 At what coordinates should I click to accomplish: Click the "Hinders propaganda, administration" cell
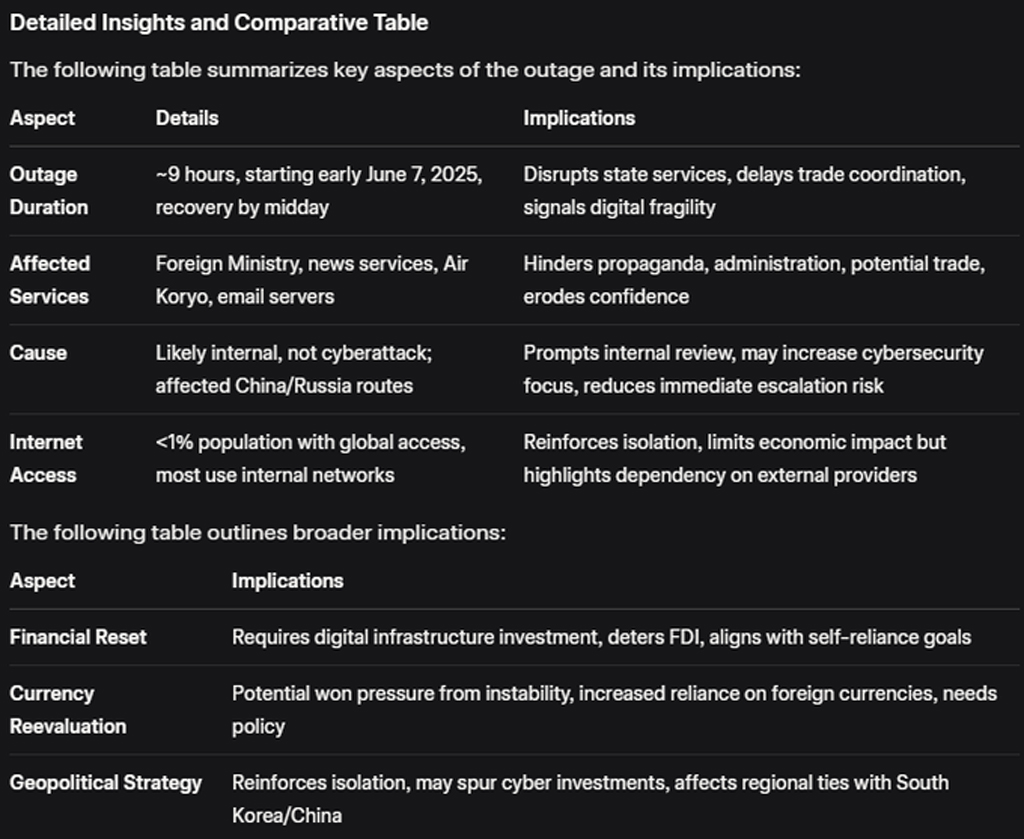click(753, 279)
